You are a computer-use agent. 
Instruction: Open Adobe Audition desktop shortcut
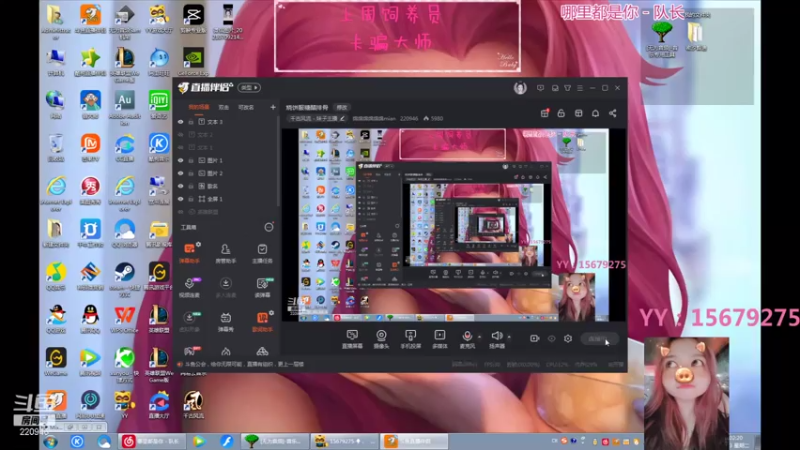(124, 108)
